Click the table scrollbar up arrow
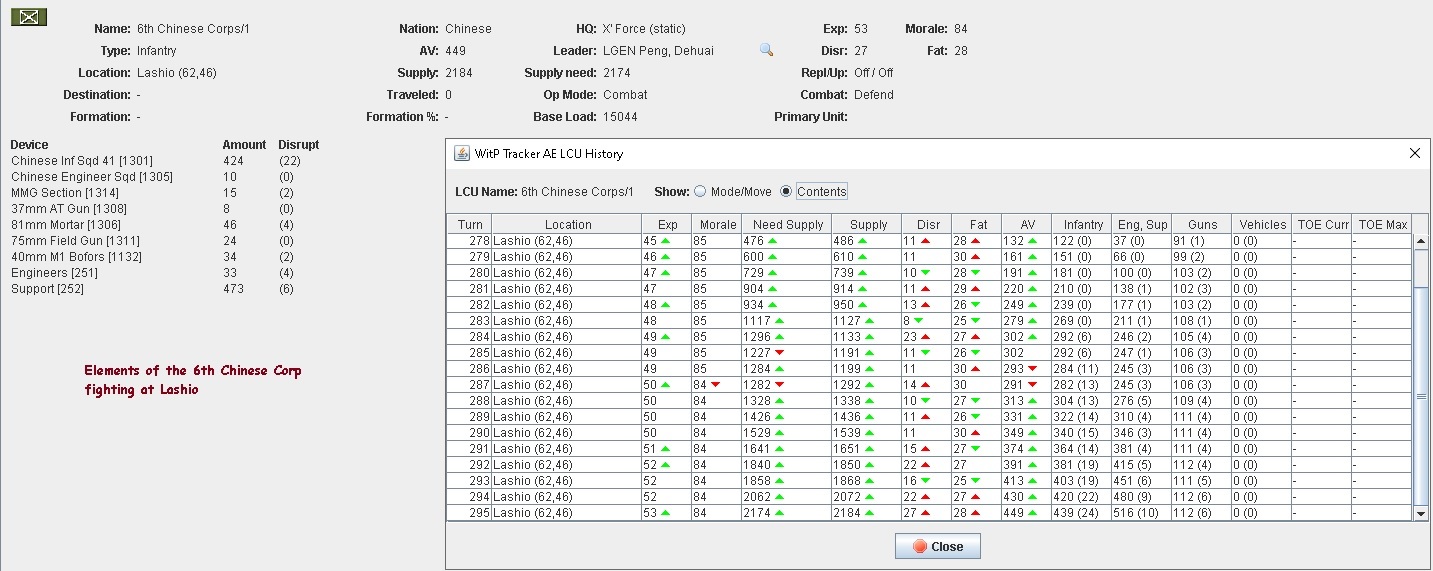The image size is (1433, 571). point(1421,241)
